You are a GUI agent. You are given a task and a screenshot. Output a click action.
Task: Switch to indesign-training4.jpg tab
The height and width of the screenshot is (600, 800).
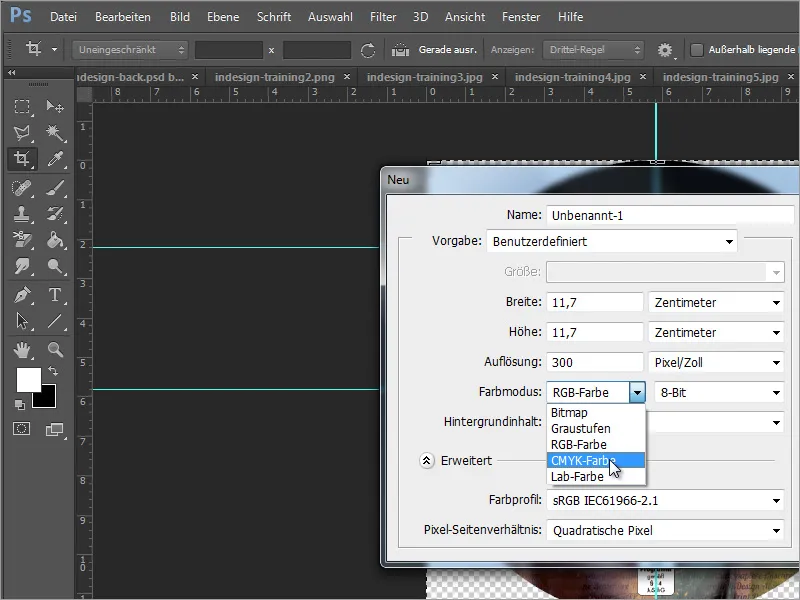(x=572, y=77)
